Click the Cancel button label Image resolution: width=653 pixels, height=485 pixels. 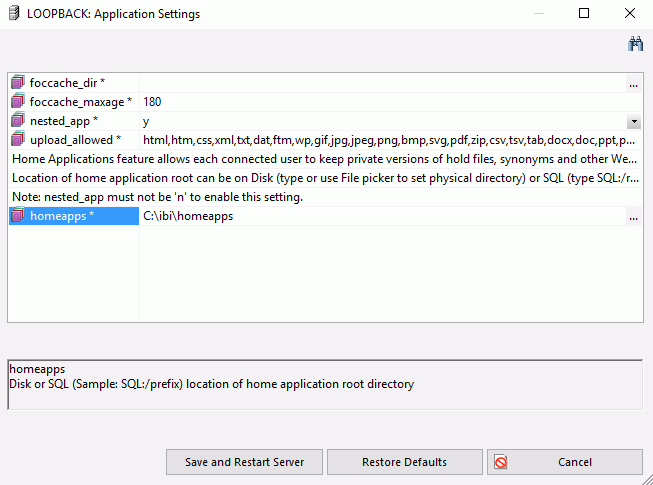coord(575,462)
